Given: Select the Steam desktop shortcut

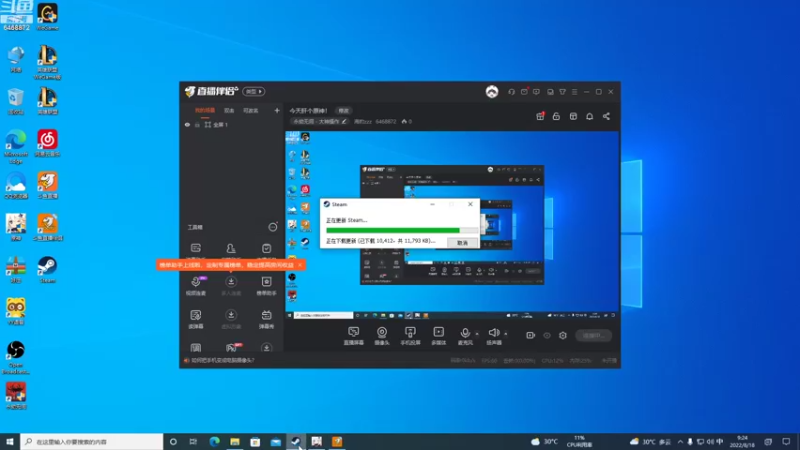Looking at the screenshot, I should [47, 270].
